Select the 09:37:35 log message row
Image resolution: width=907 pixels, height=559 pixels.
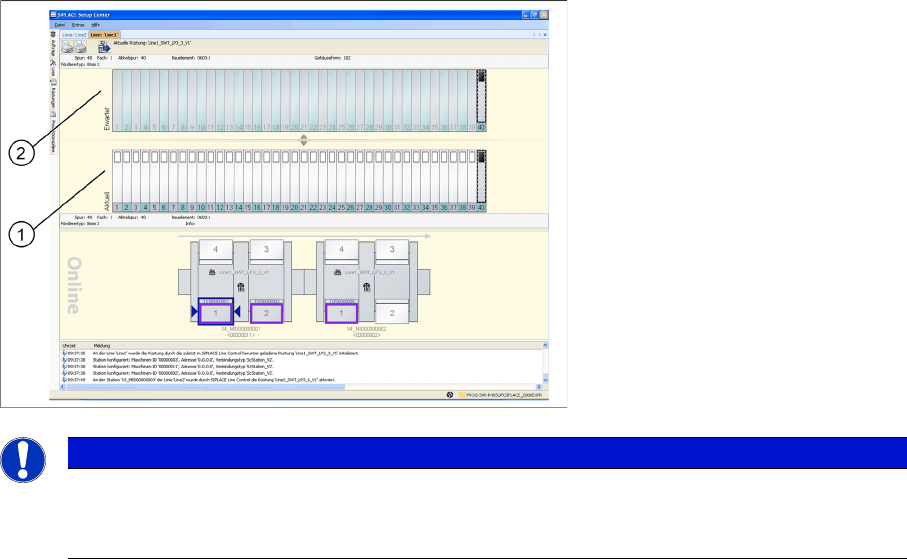pyautogui.click(x=301, y=353)
